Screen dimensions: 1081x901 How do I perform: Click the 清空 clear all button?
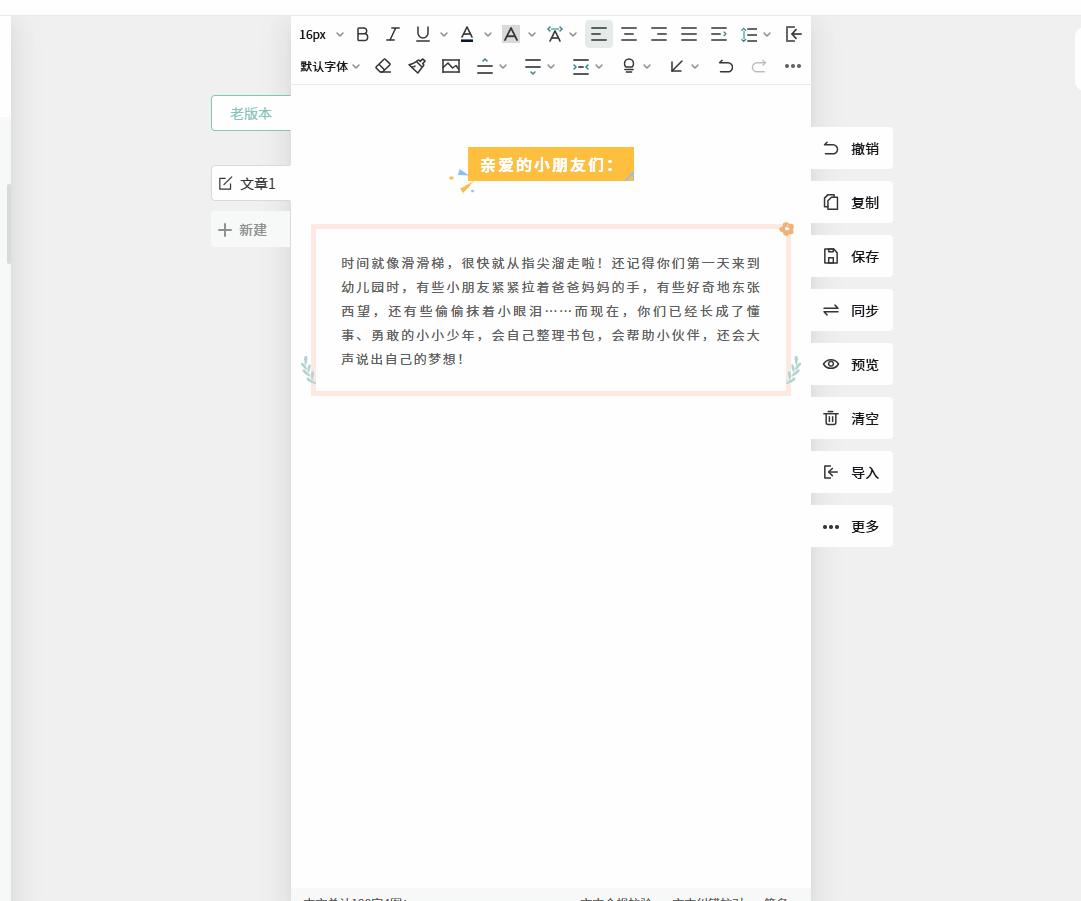(851, 418)
